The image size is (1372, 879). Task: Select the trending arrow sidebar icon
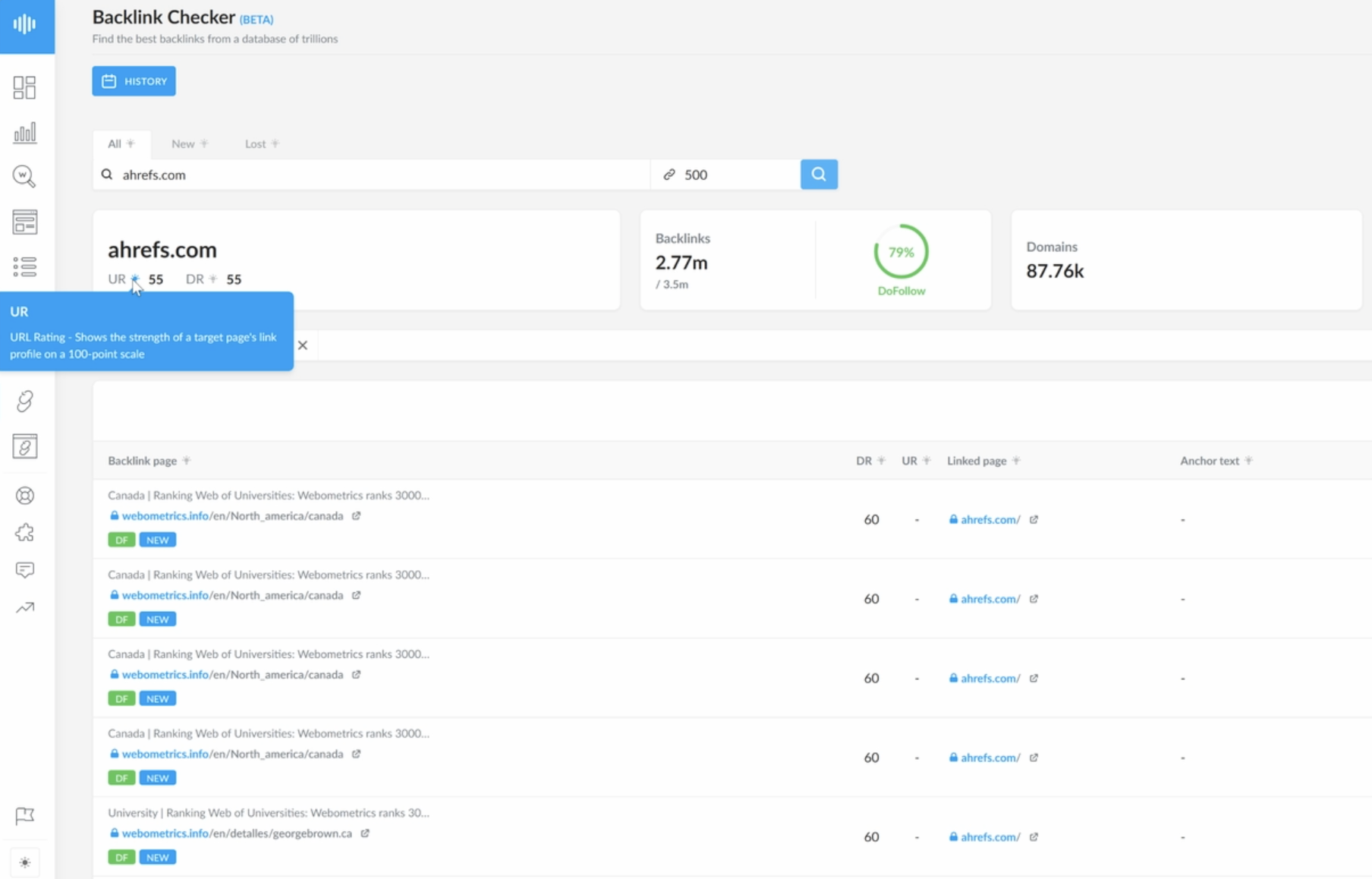25,607
